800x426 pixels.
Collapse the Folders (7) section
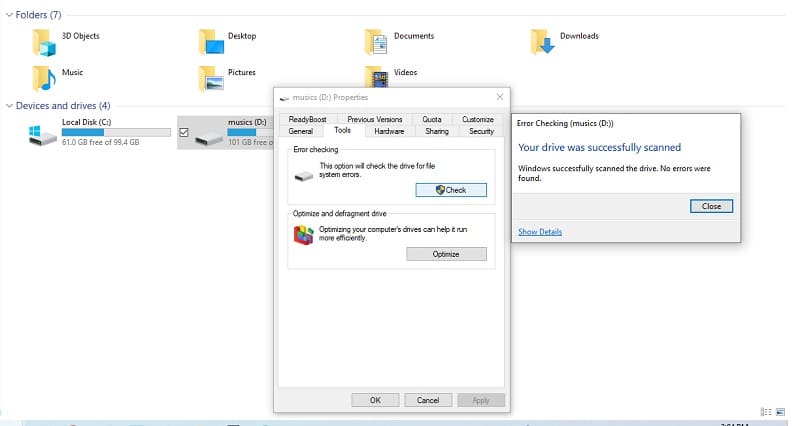tap(9, 15)
